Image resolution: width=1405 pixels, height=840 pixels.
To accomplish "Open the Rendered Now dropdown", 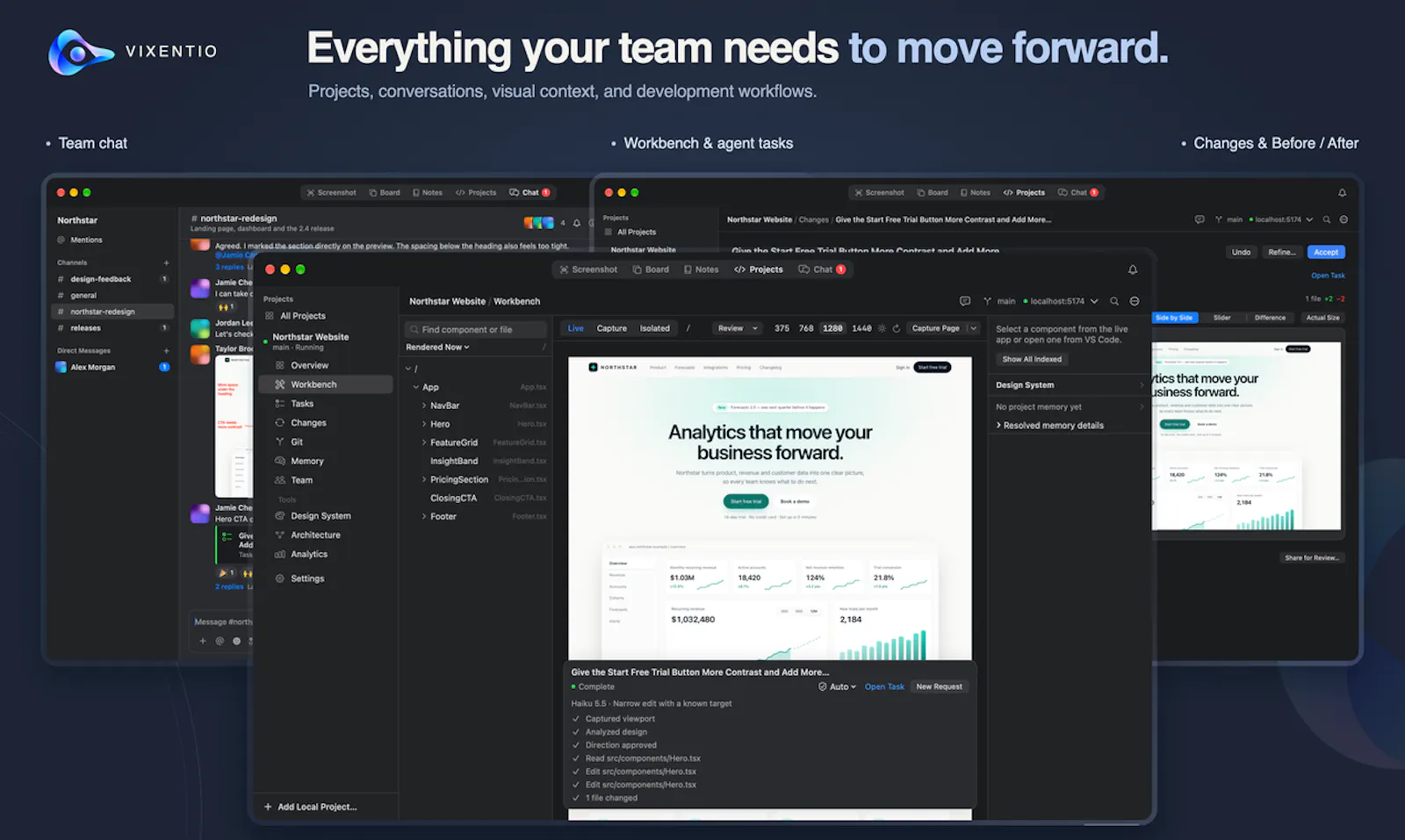I will [437, 348].
